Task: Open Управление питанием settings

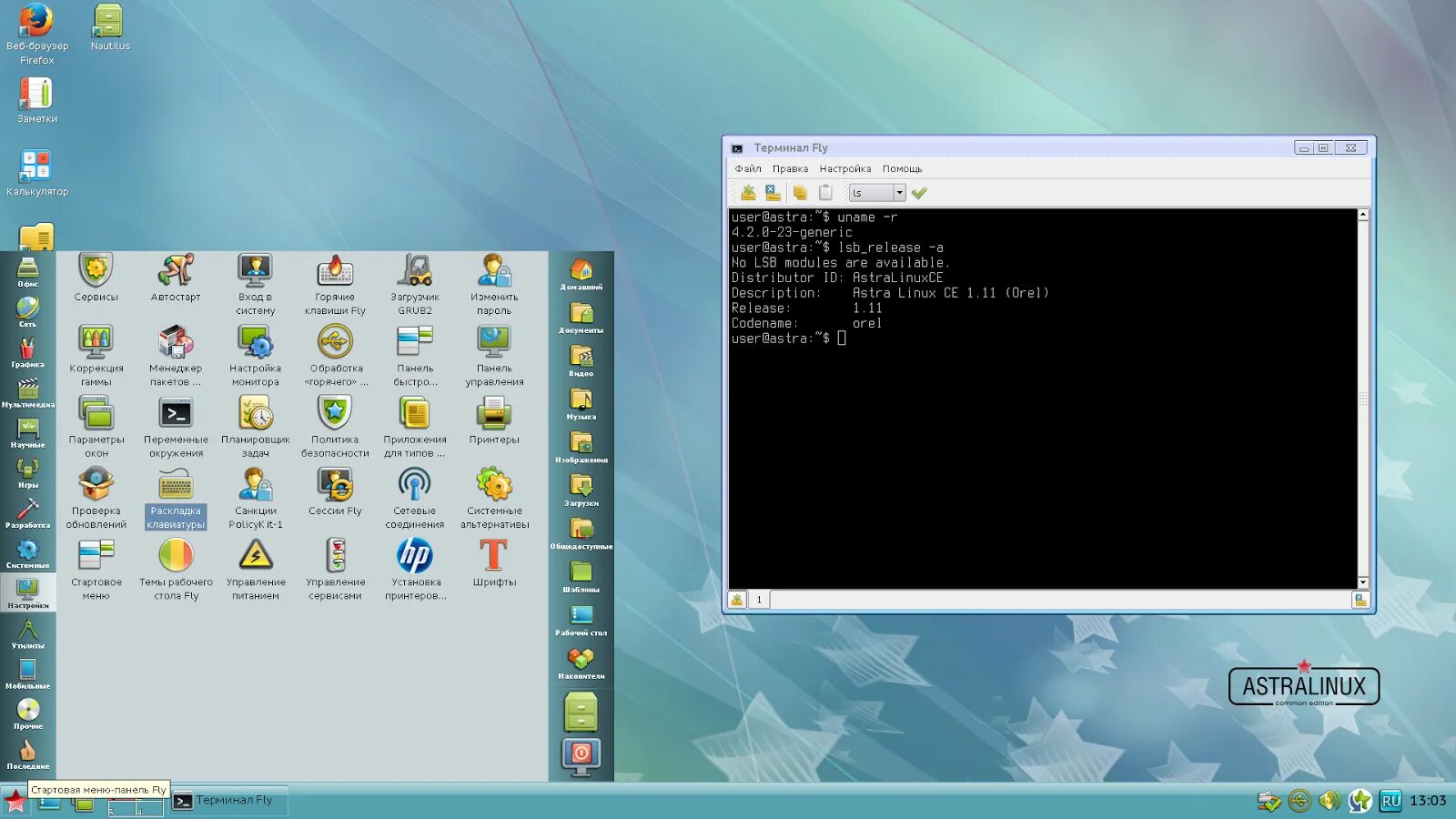Action: point(255,570)
